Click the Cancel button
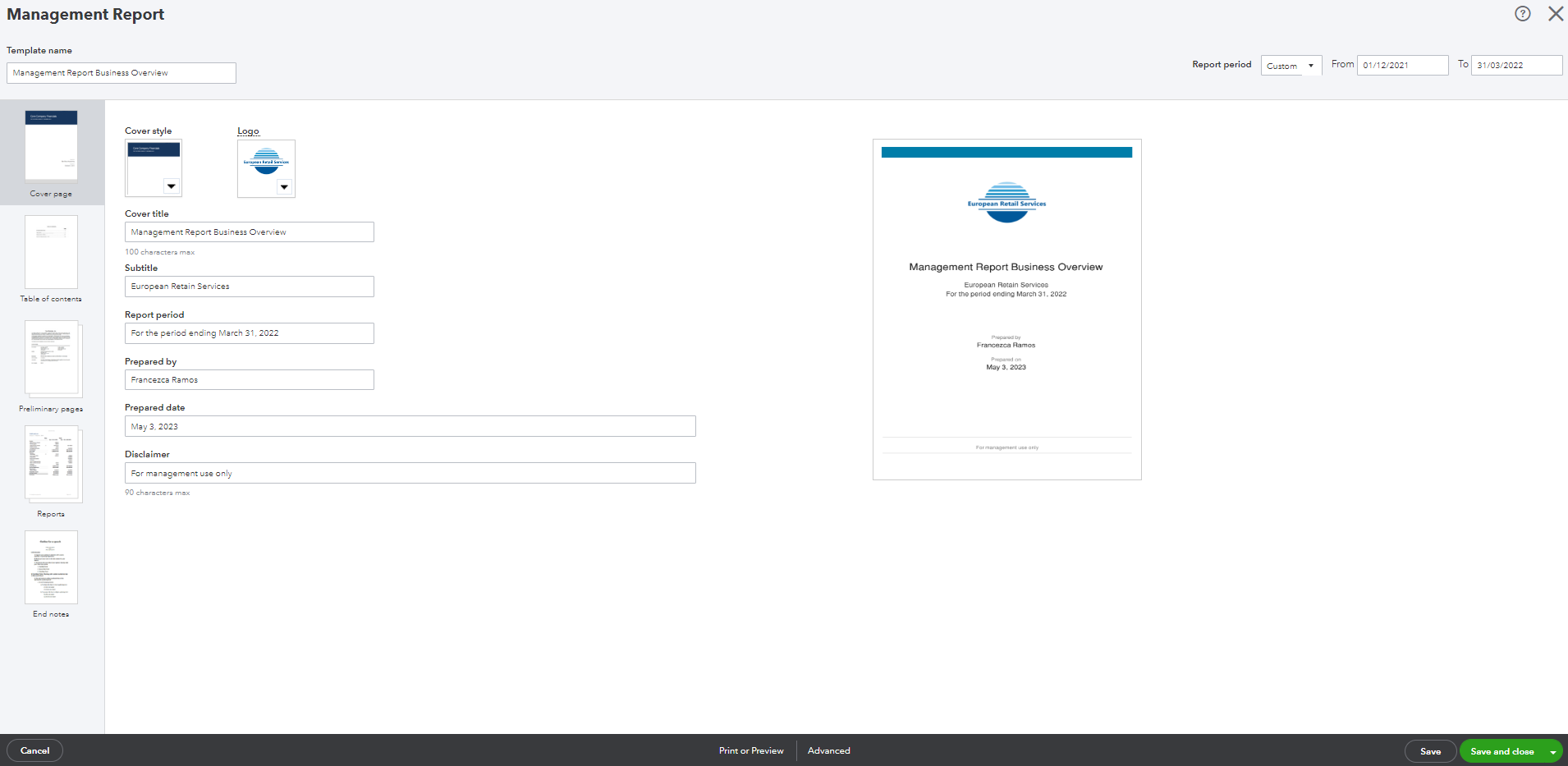This screenshot has width=1568, height=766. click(34, 750)
